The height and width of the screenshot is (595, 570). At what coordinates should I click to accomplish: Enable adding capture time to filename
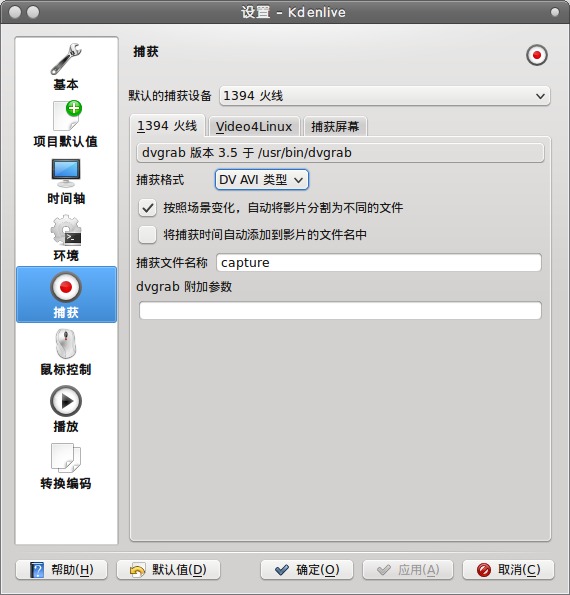(147, 235)
